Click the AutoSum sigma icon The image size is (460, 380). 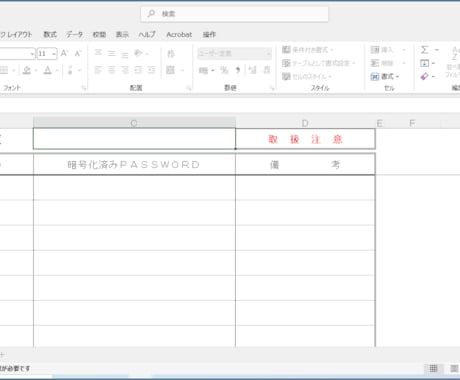point(424,50)
